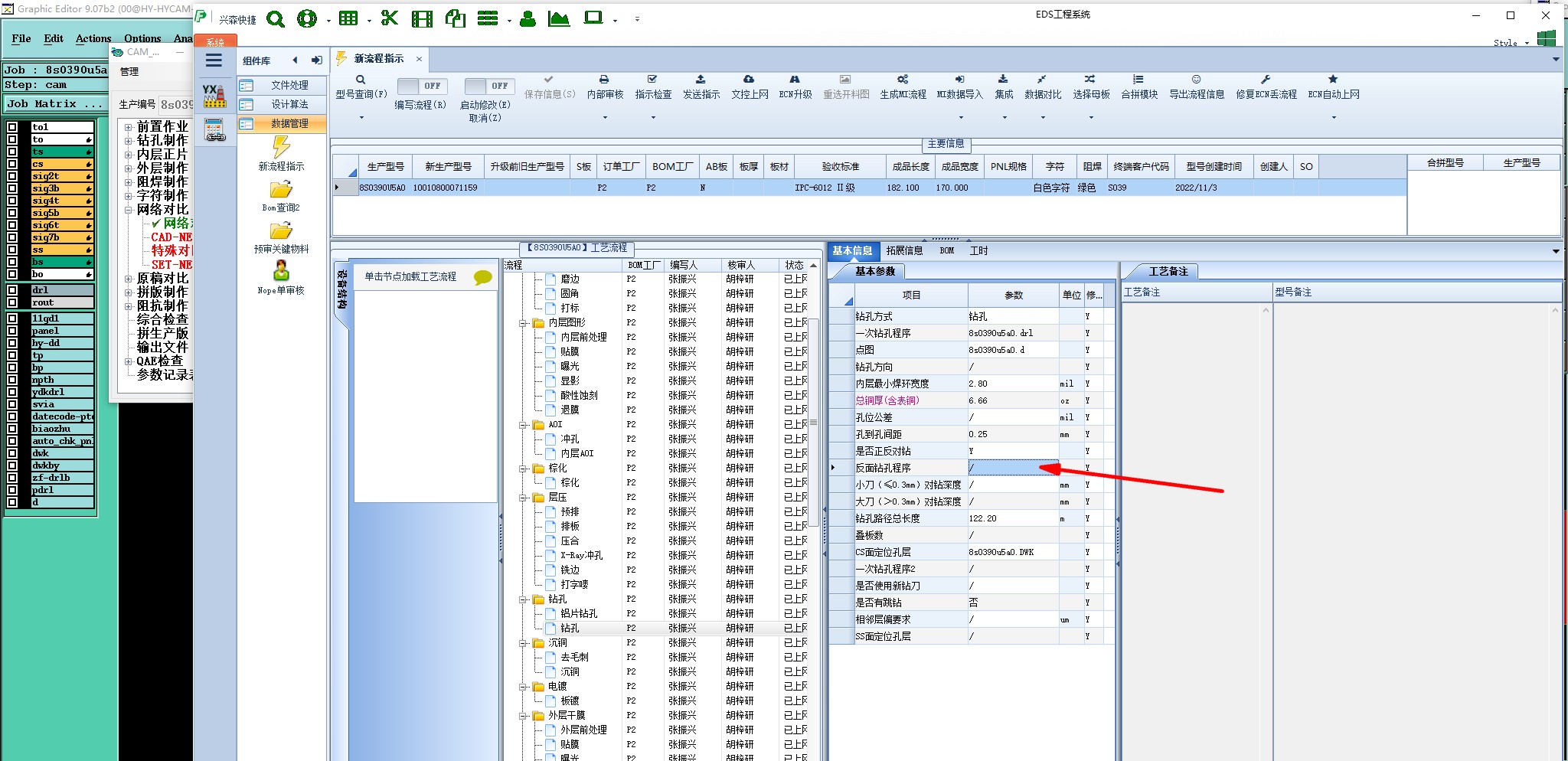Click 型号查询(F) button
This screenshot has height=761, width=1568.
(x=361, y=87)
